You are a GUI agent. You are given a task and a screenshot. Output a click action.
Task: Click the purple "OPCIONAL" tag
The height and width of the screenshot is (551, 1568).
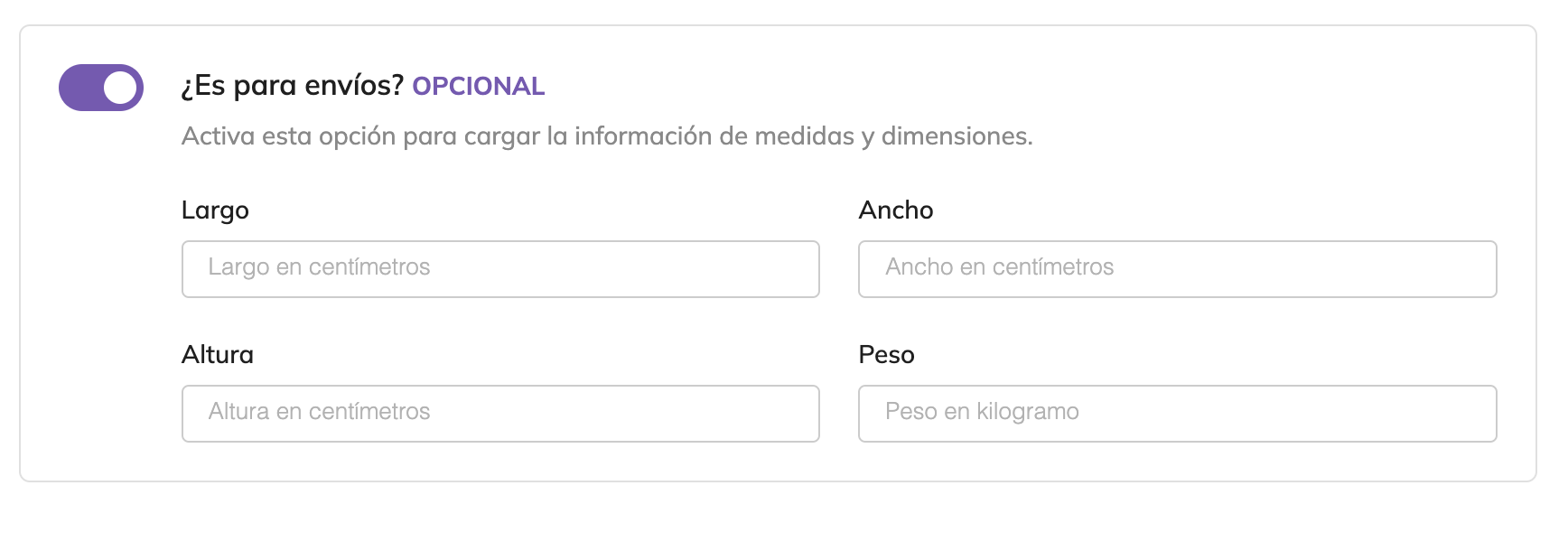coord(478,87)
